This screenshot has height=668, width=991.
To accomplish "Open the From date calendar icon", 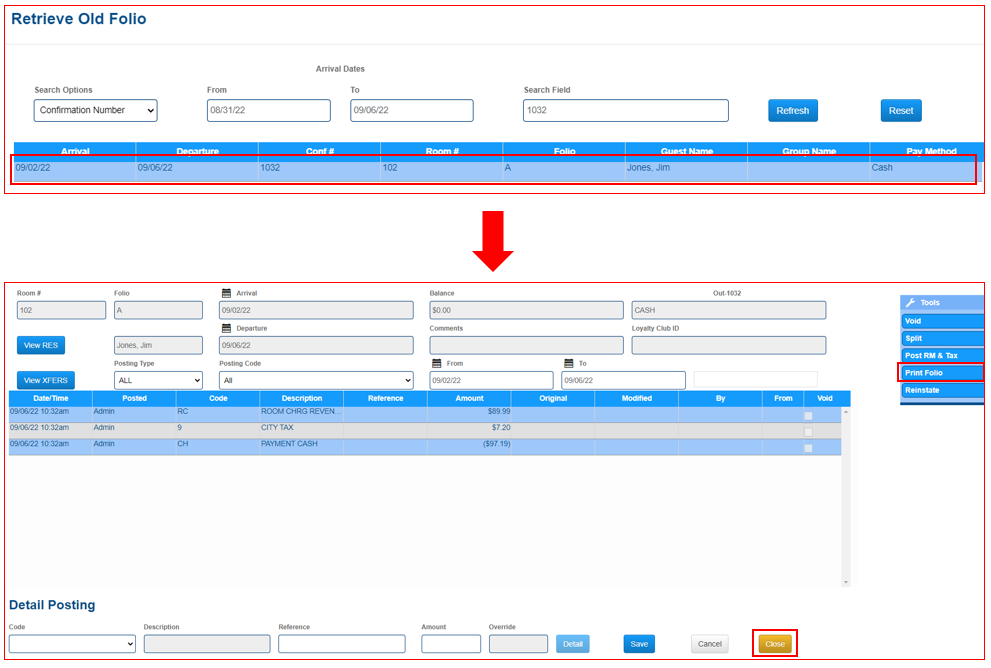I will click(x=437, y=363).
